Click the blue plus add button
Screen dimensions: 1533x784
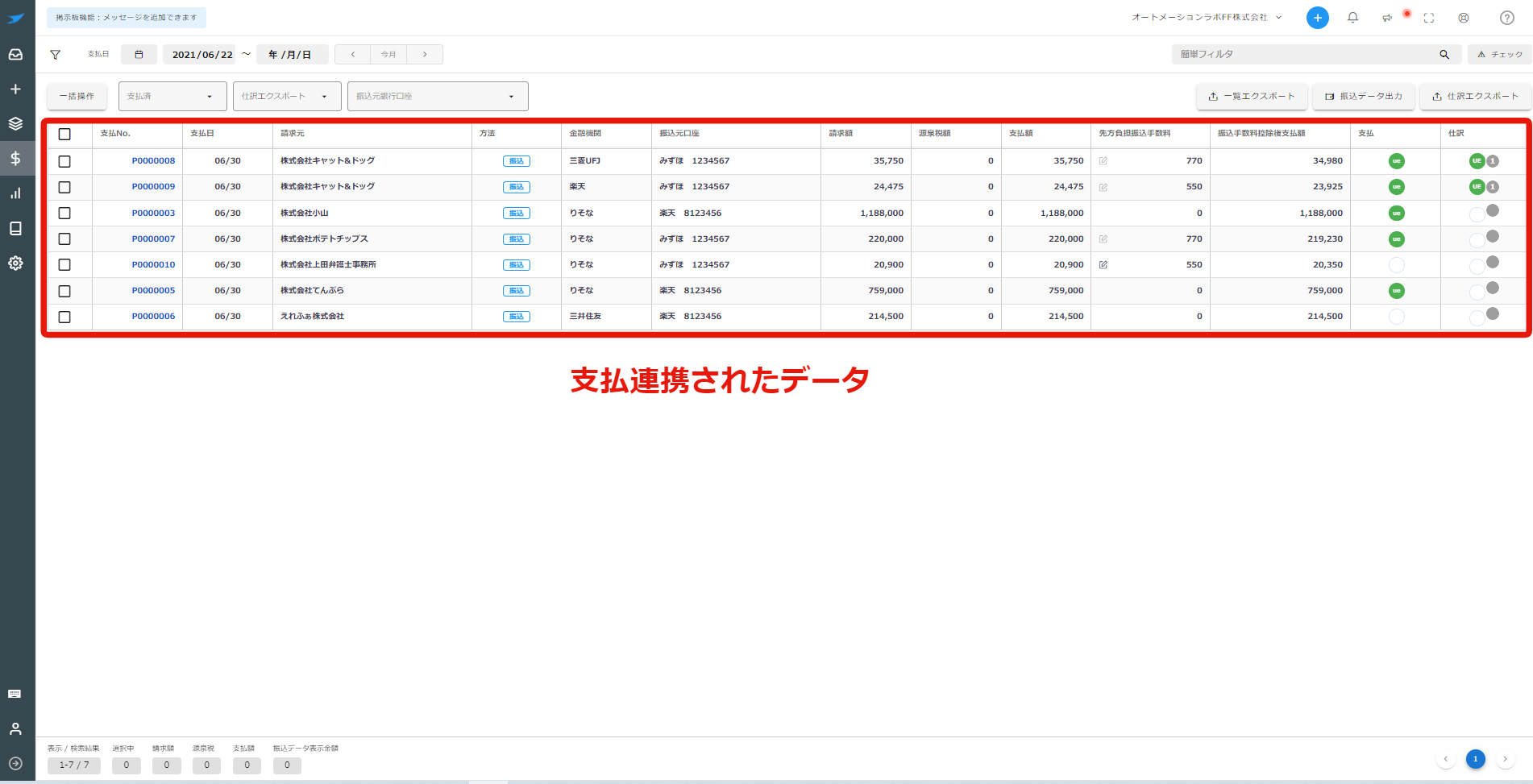coord(1318,18)
